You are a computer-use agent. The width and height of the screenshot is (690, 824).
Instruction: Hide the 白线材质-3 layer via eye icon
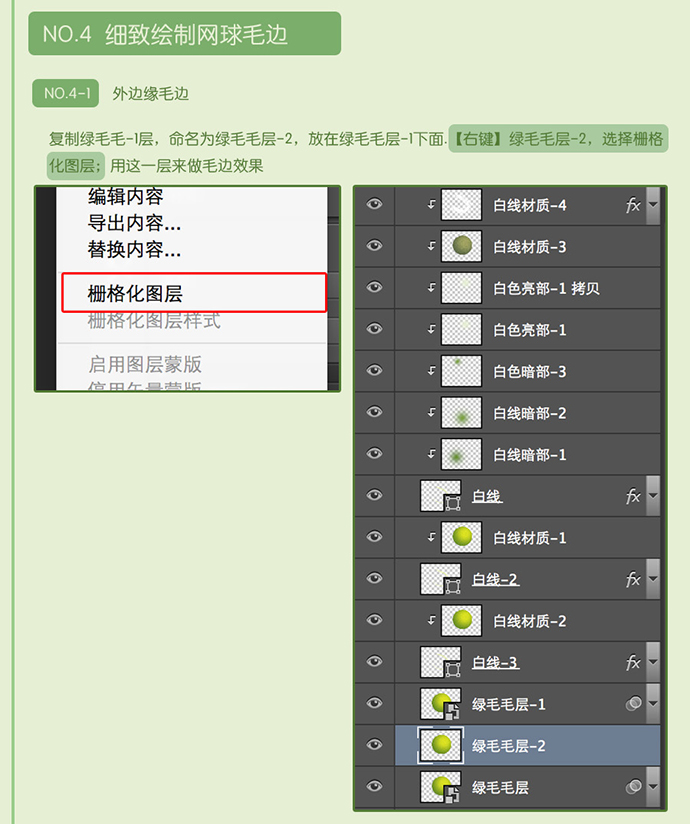pos(374,246)
